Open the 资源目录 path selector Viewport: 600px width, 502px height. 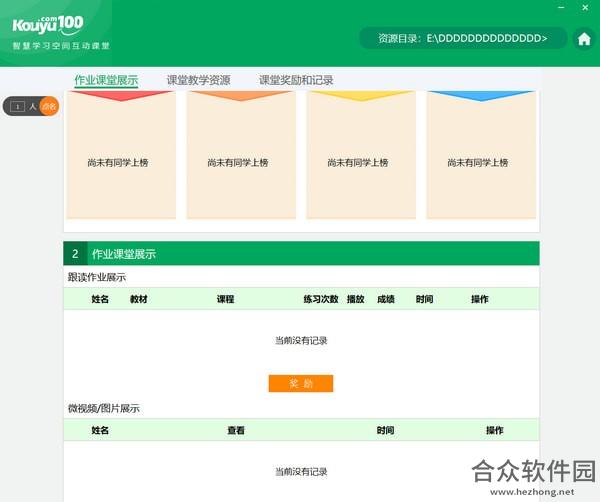(463, 38)
